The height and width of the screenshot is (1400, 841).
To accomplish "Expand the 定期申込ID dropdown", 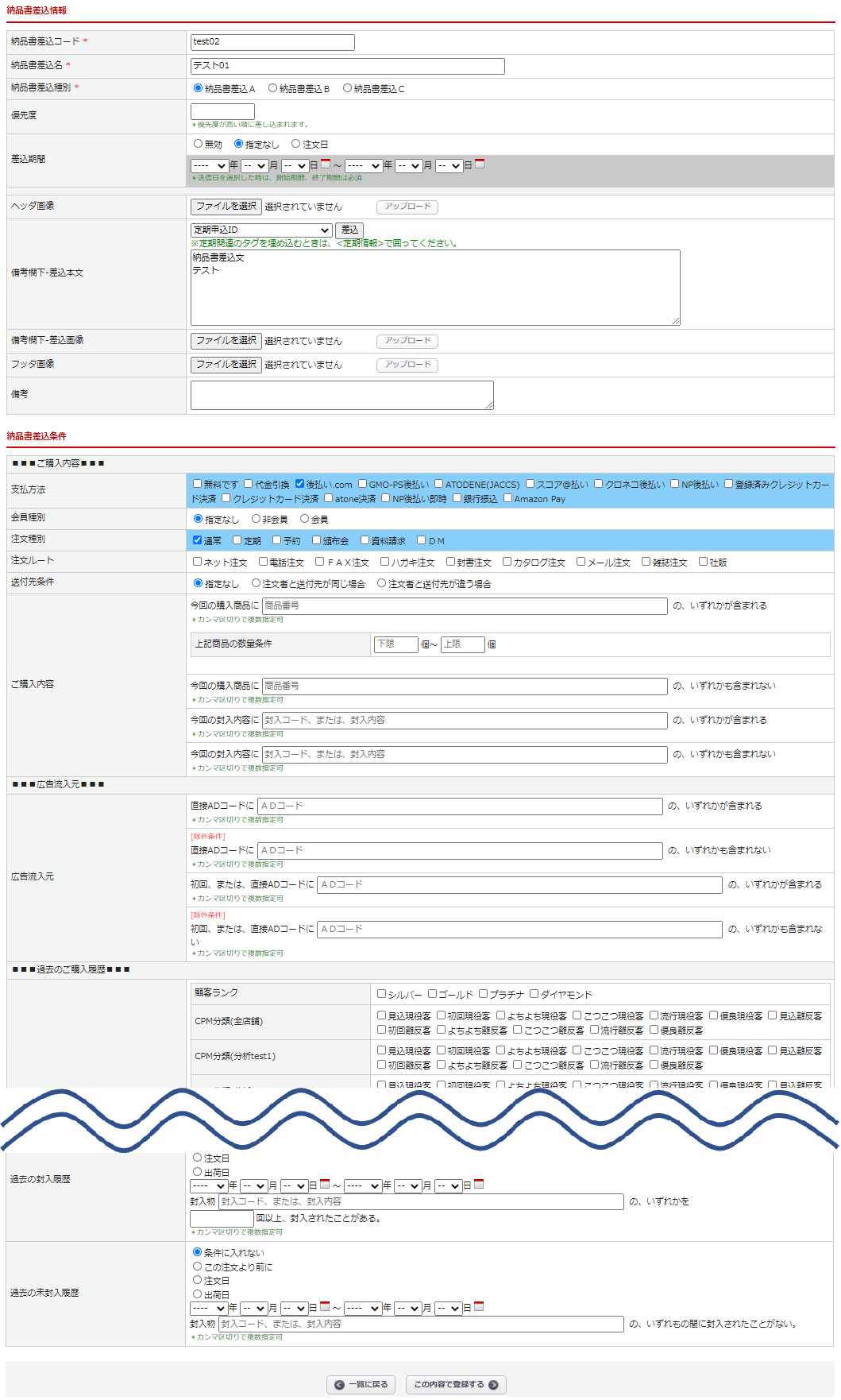I will [261, 230].
